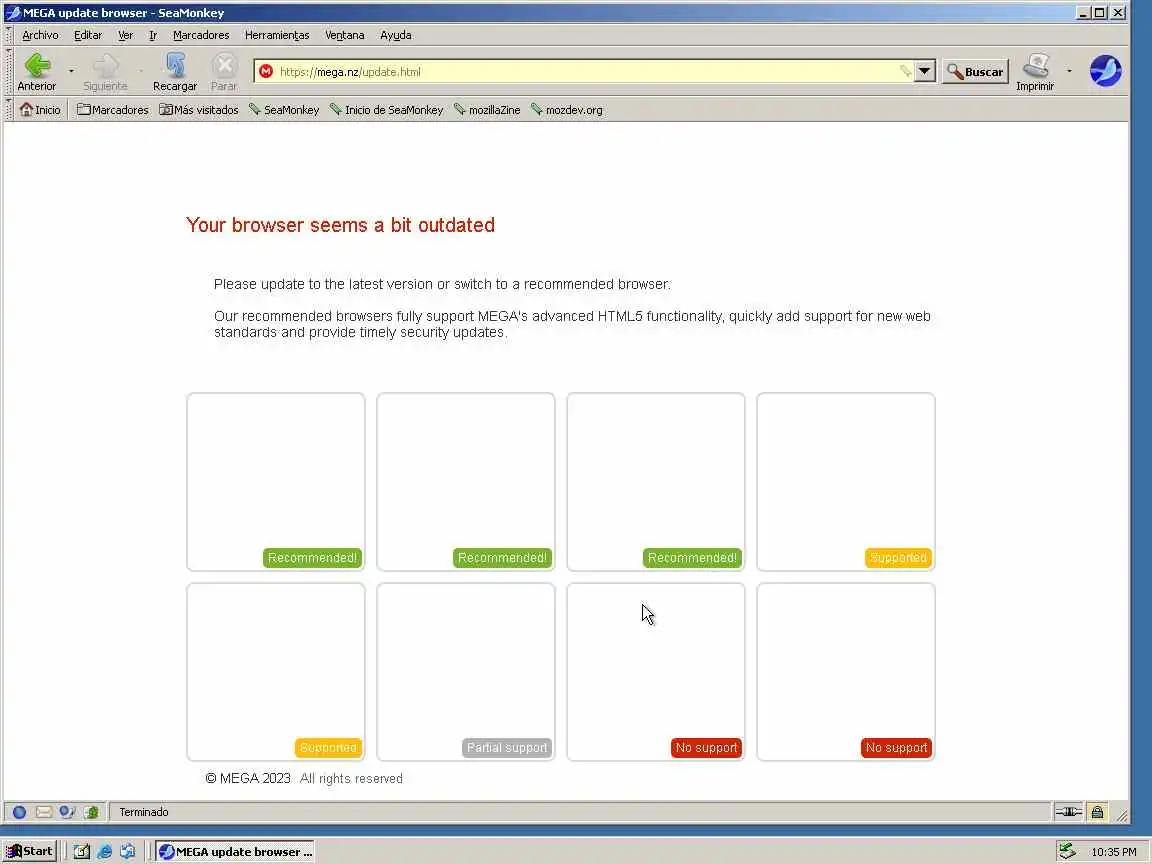This screenshot has width=1152, height=864.
Task: Select the first Recommended! browser card
Action: (x=276, y=481)
